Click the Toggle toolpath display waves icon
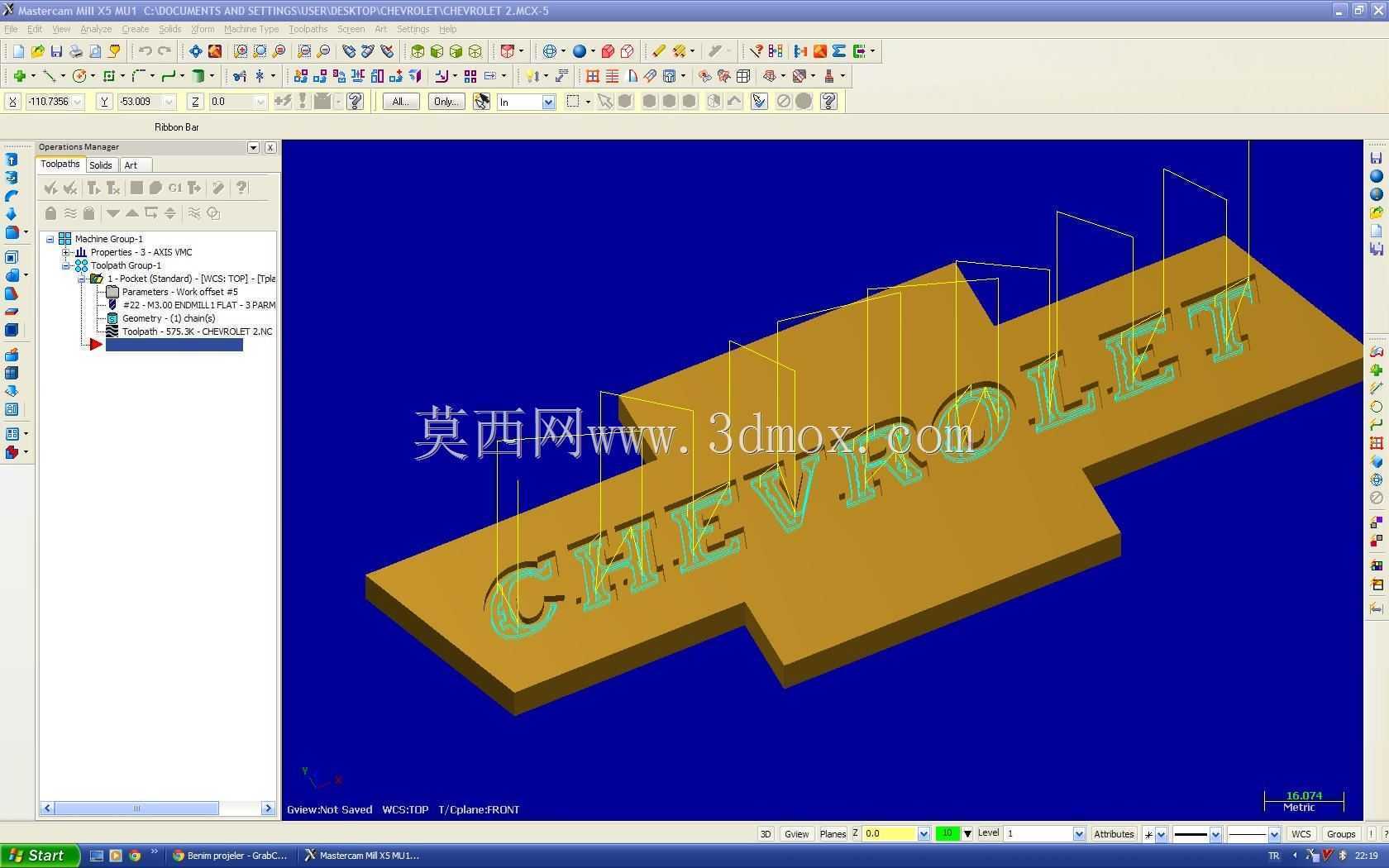This screenshot has height=868, width=1389. pos(70,213)
